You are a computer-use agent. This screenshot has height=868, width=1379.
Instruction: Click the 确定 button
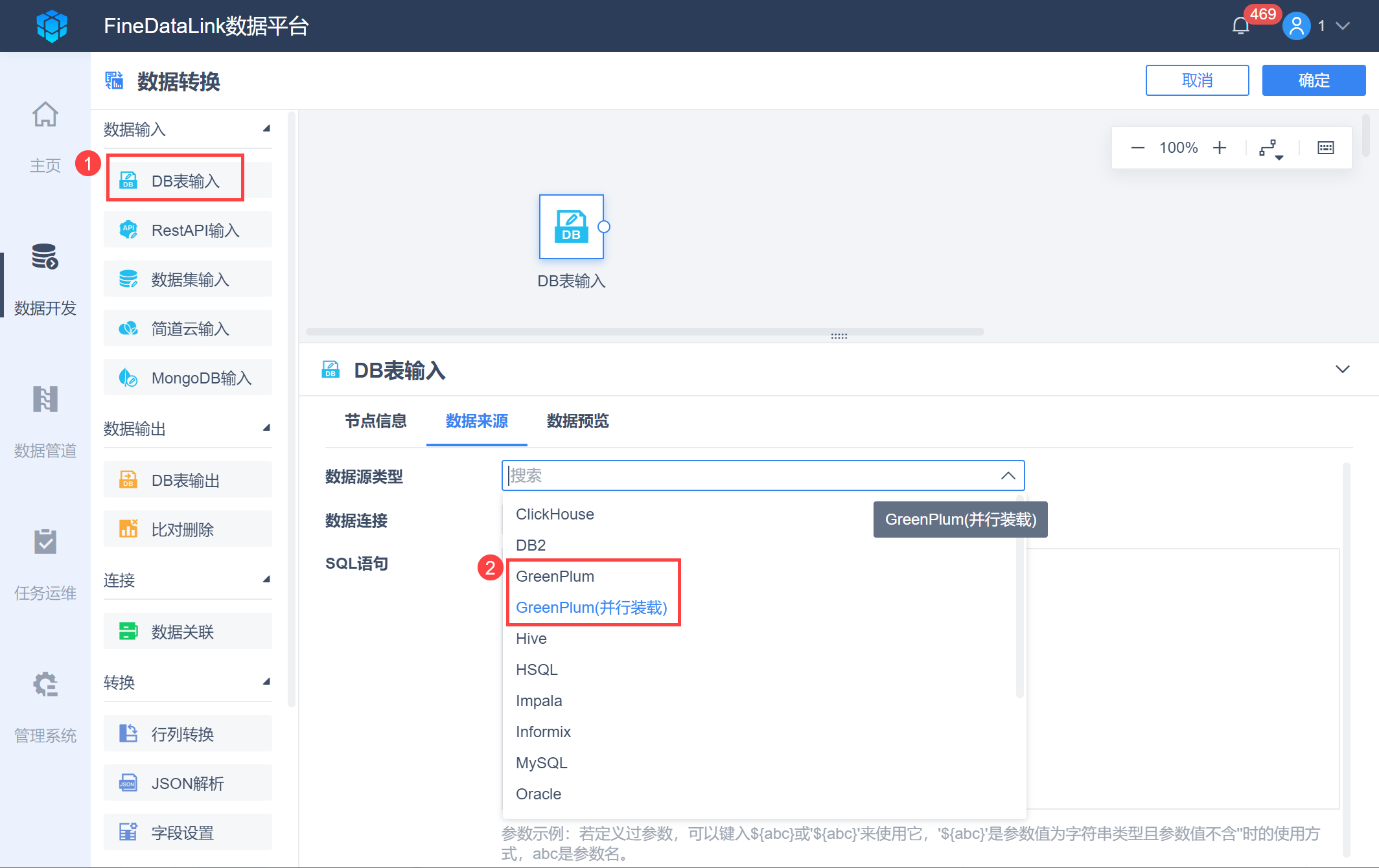[1313, 80]
